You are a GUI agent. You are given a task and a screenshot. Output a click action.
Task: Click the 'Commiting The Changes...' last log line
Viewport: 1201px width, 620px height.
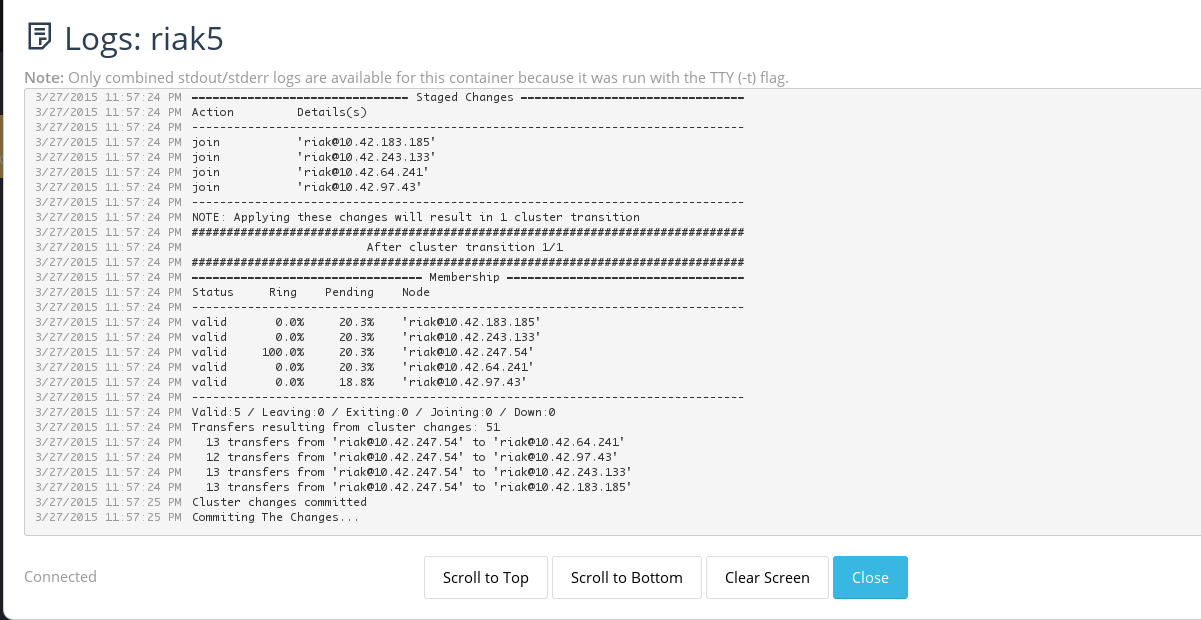pos(275,517)
